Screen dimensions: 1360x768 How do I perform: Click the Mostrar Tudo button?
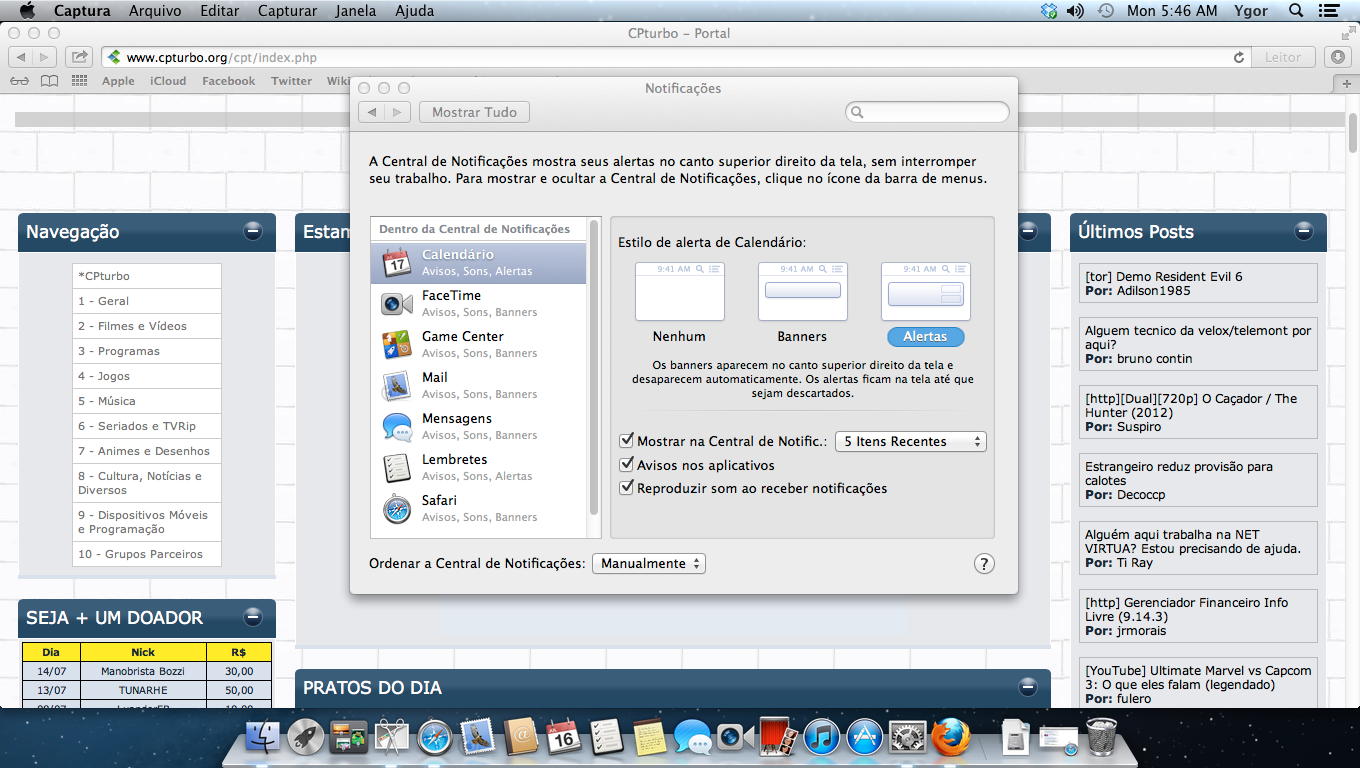[474, 112]
